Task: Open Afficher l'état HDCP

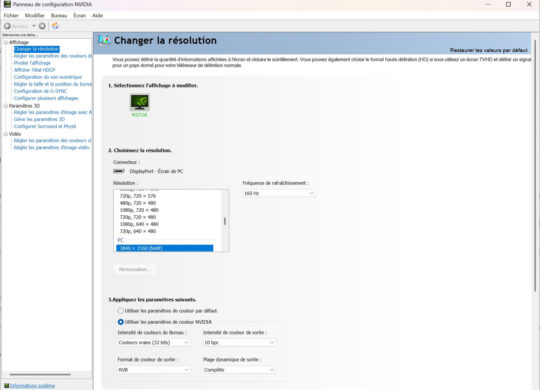Action: (x=34, y=70)
